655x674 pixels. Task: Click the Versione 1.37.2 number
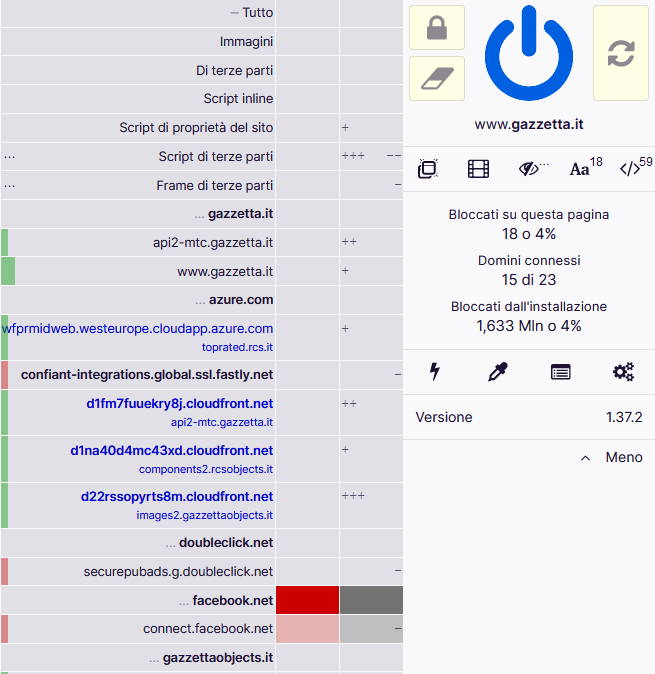(624, 417)
